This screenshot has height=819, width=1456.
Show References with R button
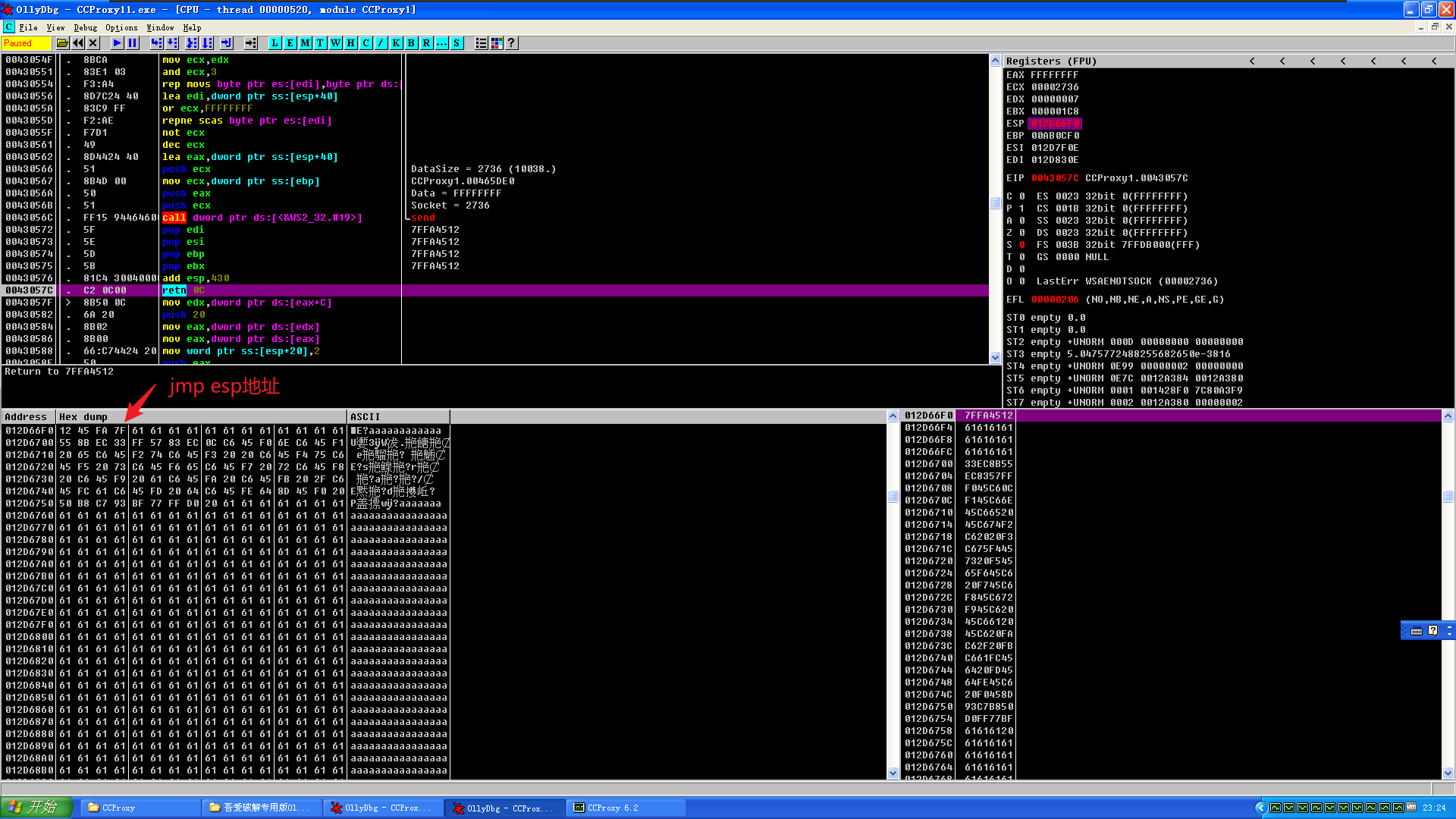click(426, 43)
